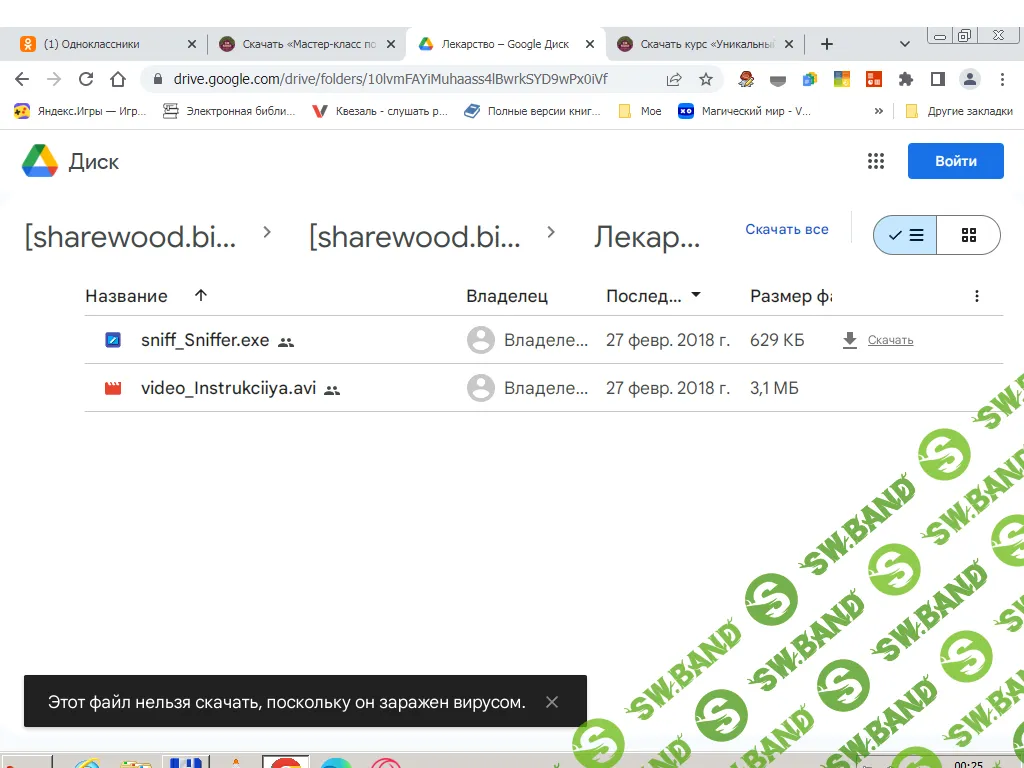Open the browser extensions puzzle icon
This screenshot has height=768, width=1024.
pyautogui.click(x=906, y=79)
